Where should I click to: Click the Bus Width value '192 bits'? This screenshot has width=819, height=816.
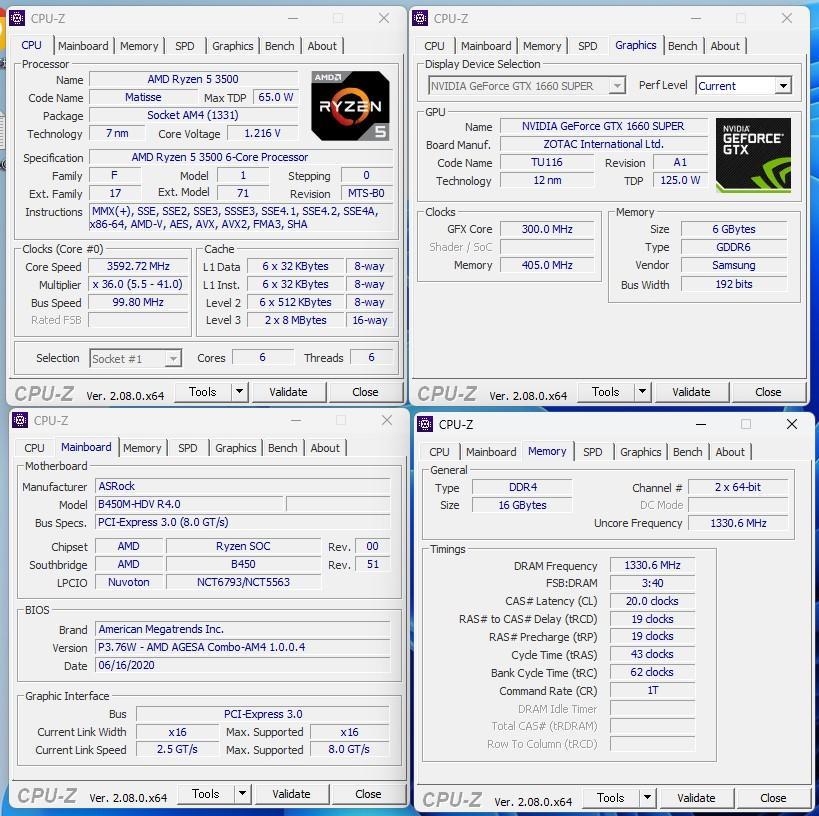coord(734,284)
